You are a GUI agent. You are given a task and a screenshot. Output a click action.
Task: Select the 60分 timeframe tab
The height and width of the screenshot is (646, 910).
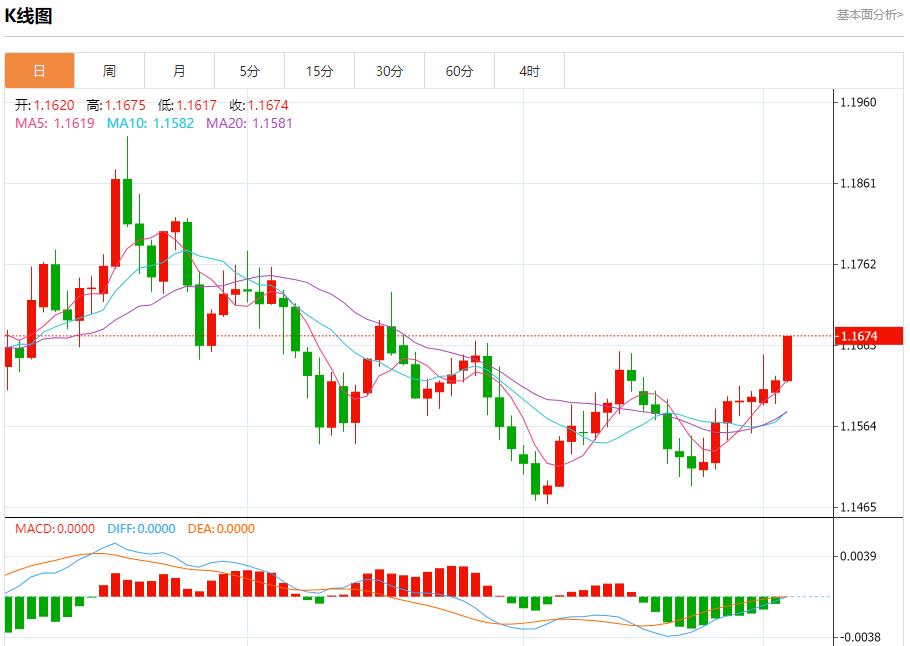tap(459, 71)
